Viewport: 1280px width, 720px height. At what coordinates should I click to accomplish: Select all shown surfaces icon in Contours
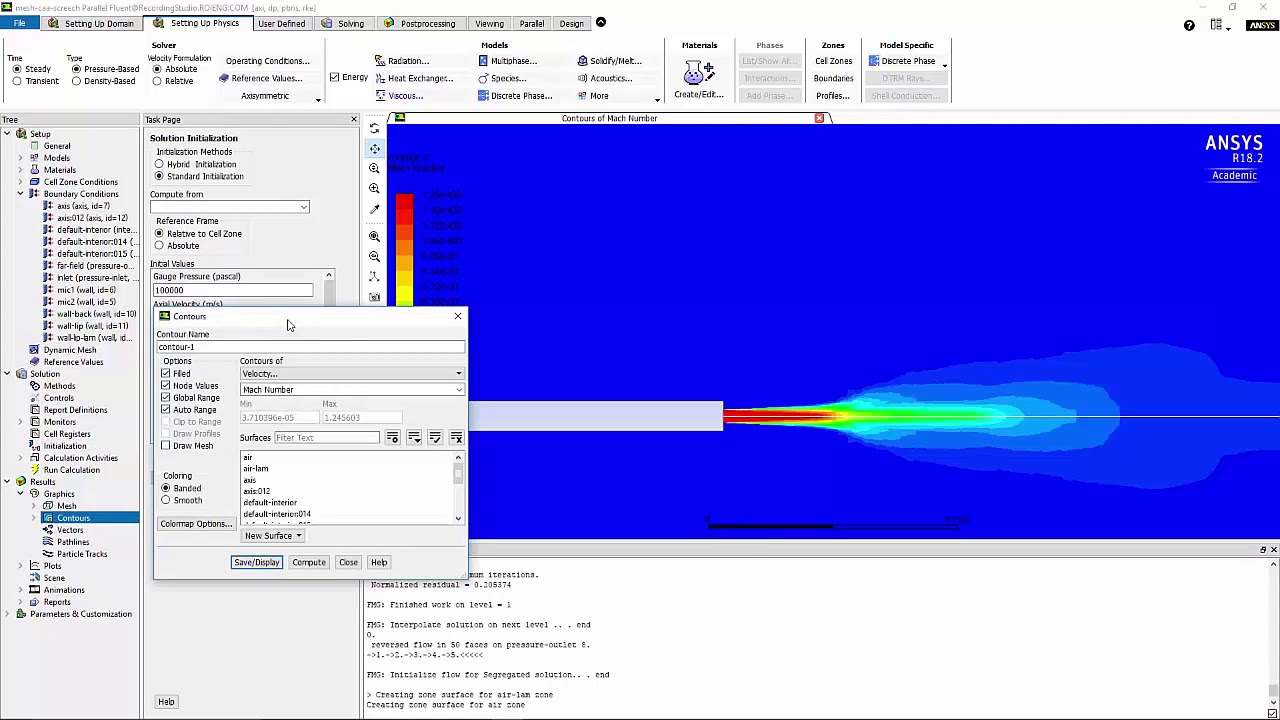tap(435, 438)
